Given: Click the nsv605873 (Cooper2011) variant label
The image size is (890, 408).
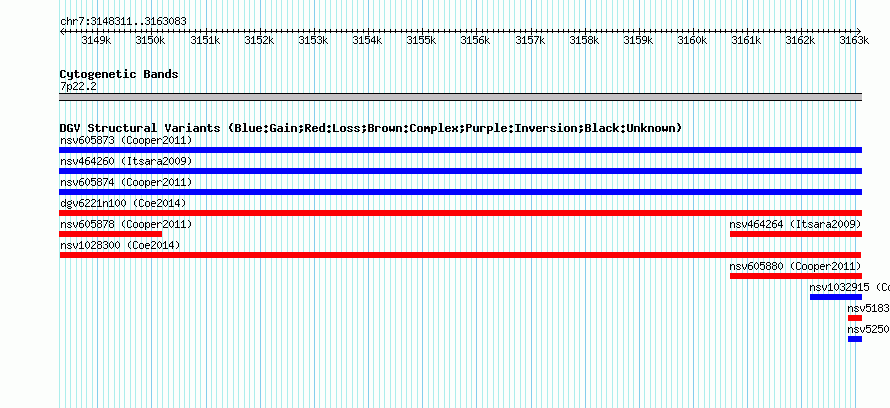Looking at the screenshot, I should tap(126, 140).
